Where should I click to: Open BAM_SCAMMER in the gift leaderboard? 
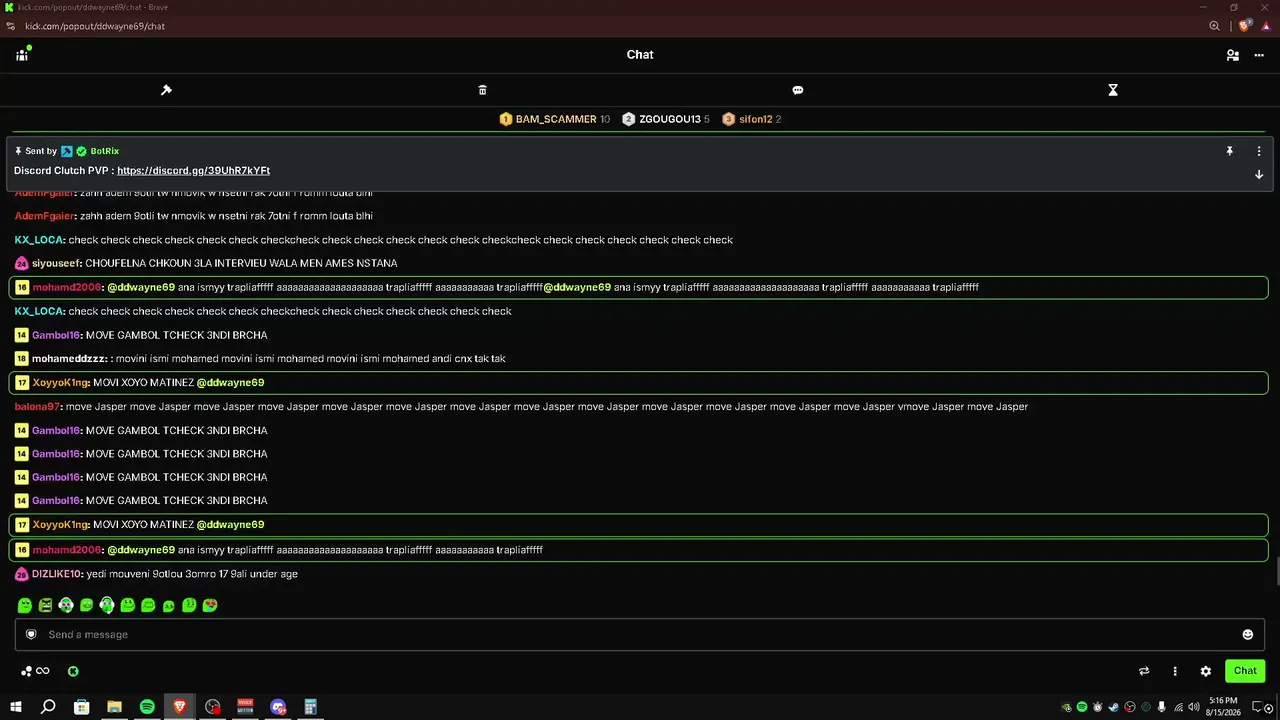(554, 119)
